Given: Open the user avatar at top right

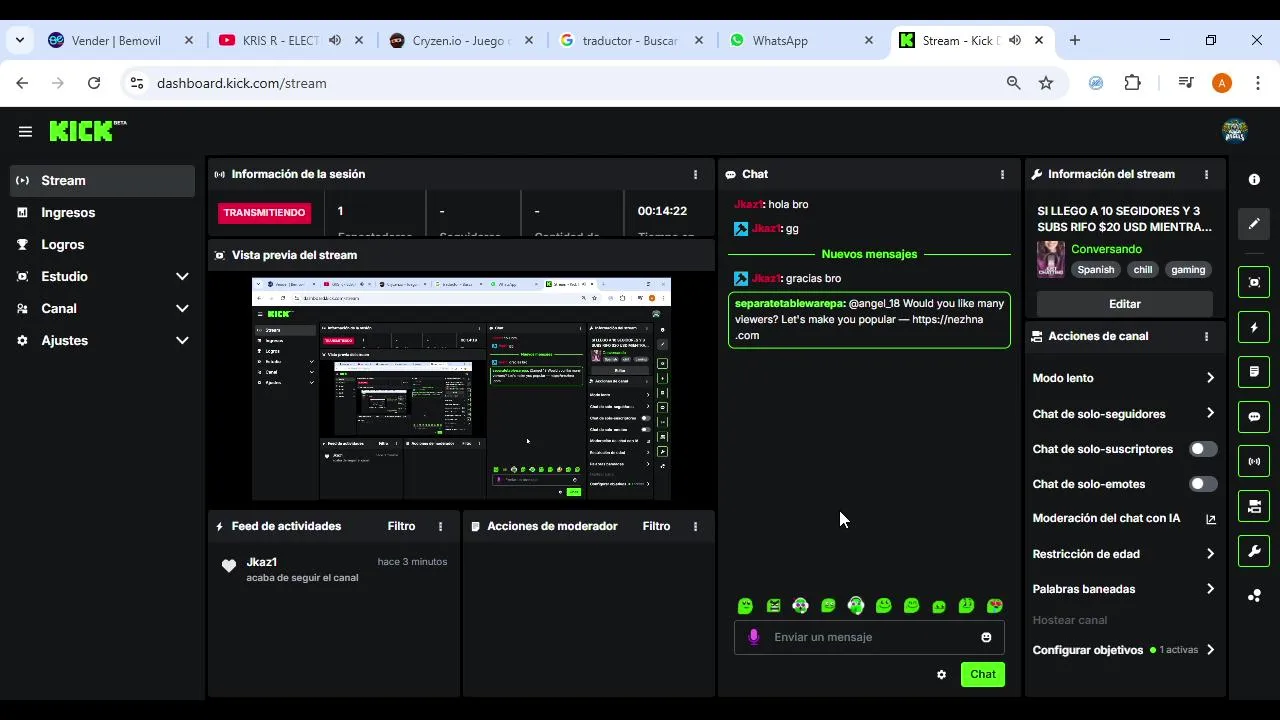Looking at the screenshot, I should click(1234, 131).
